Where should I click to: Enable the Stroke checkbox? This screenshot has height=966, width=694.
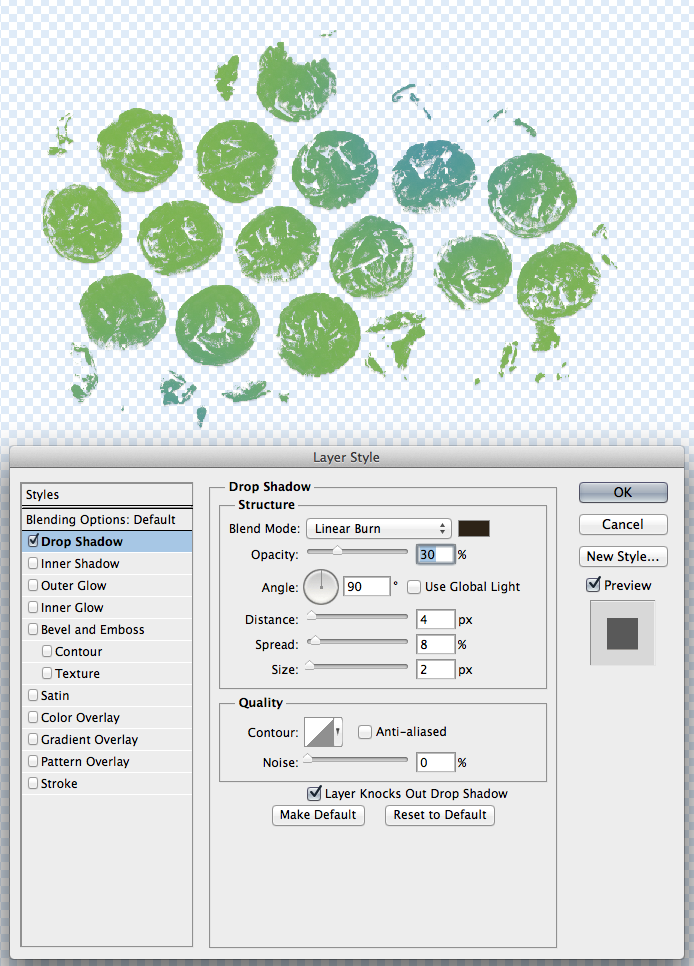pyautogui.click(x=33, y=783)
